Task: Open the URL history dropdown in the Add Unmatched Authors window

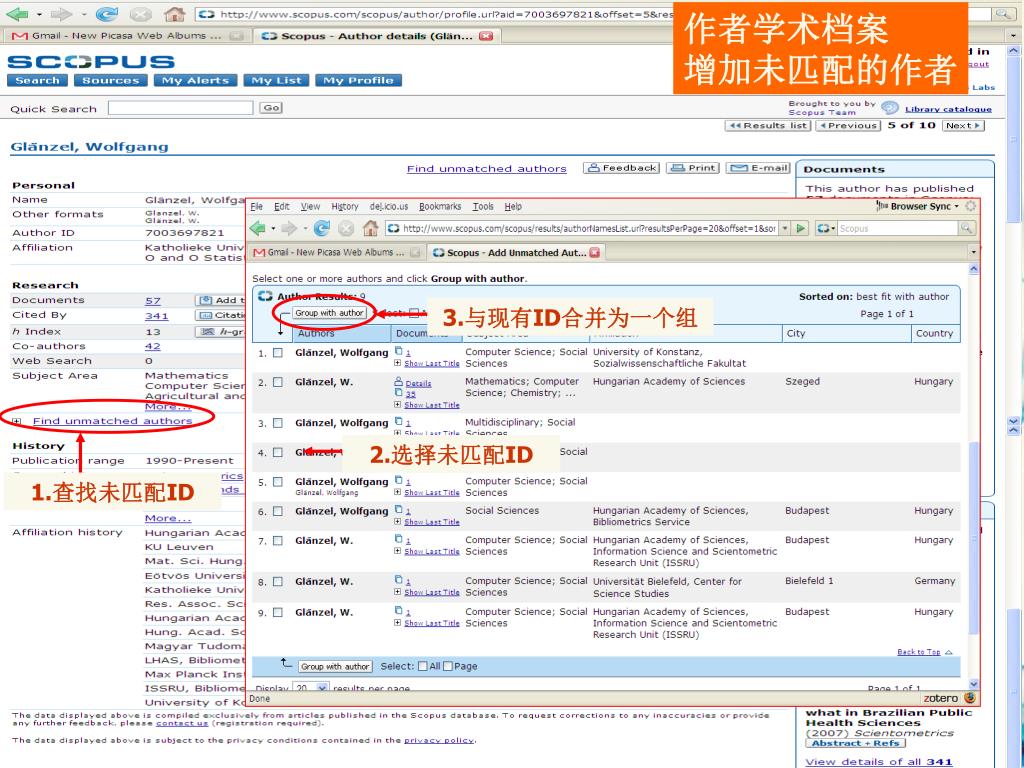Action: tap(785, 229)
